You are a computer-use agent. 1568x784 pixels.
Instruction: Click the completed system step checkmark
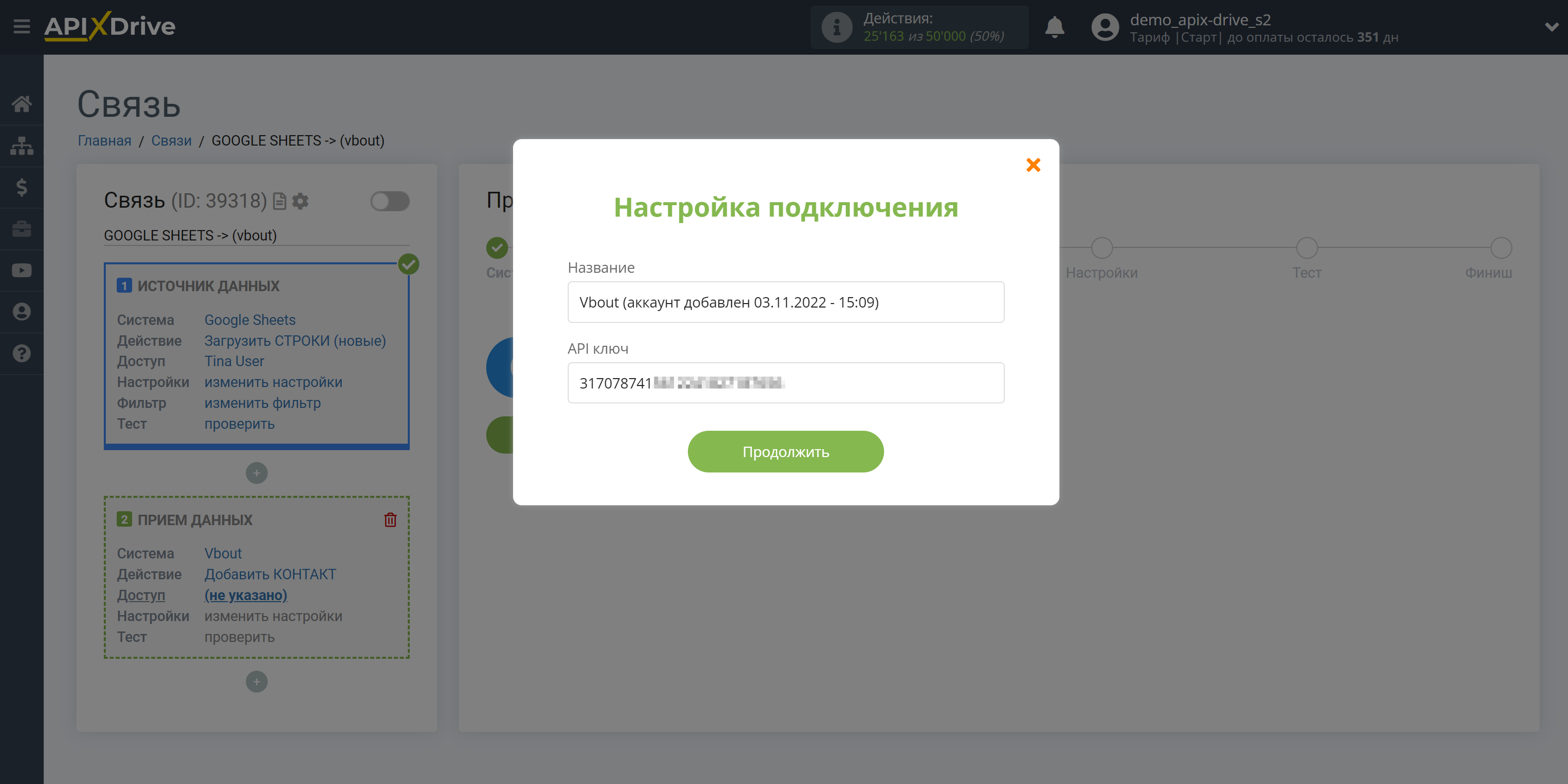pyautogui.click(x=497, y=248)
